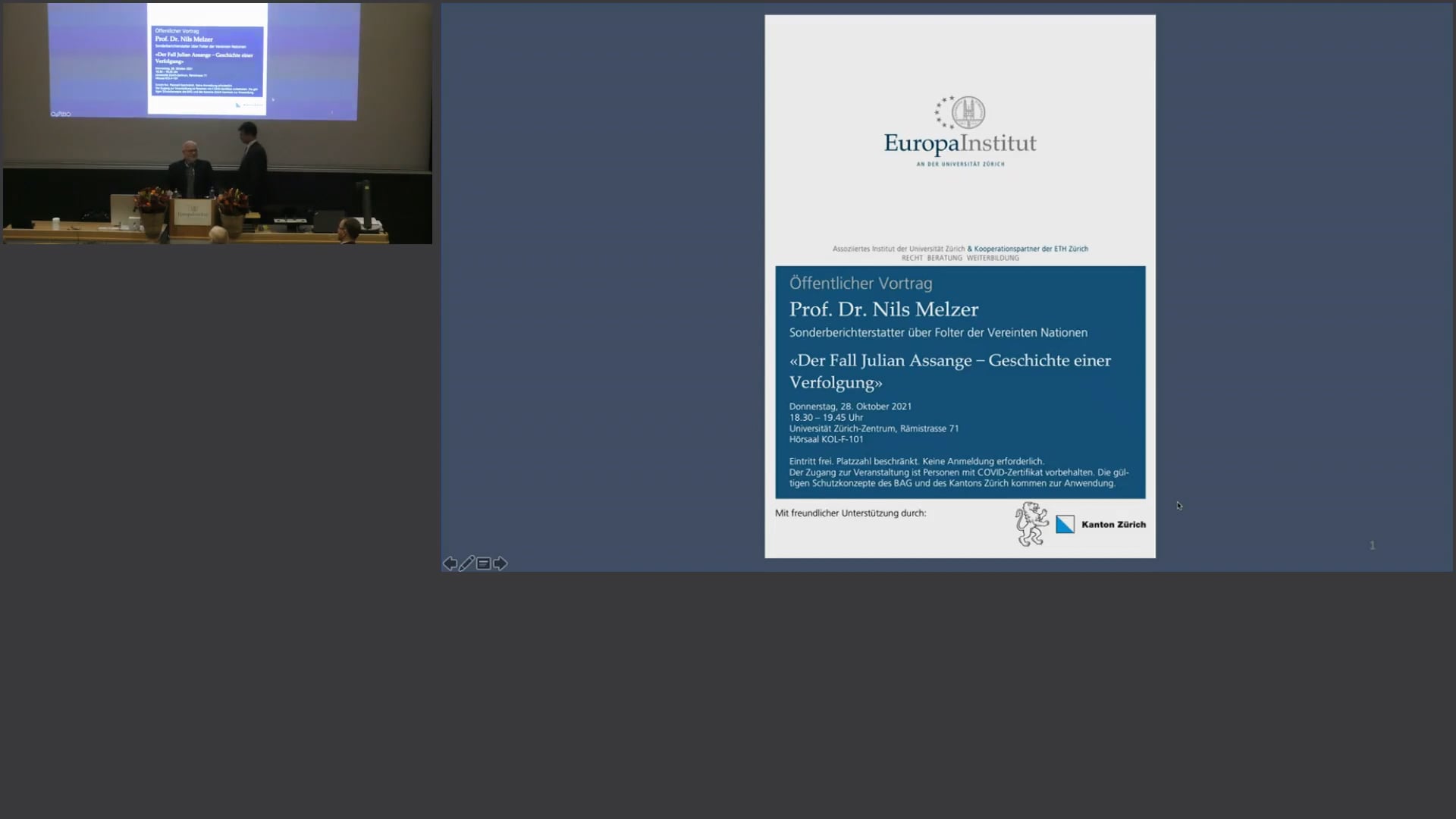Open the slide show options menu icon
The width and height of the screenshot is (1456, 819).
tap(483, 563)
